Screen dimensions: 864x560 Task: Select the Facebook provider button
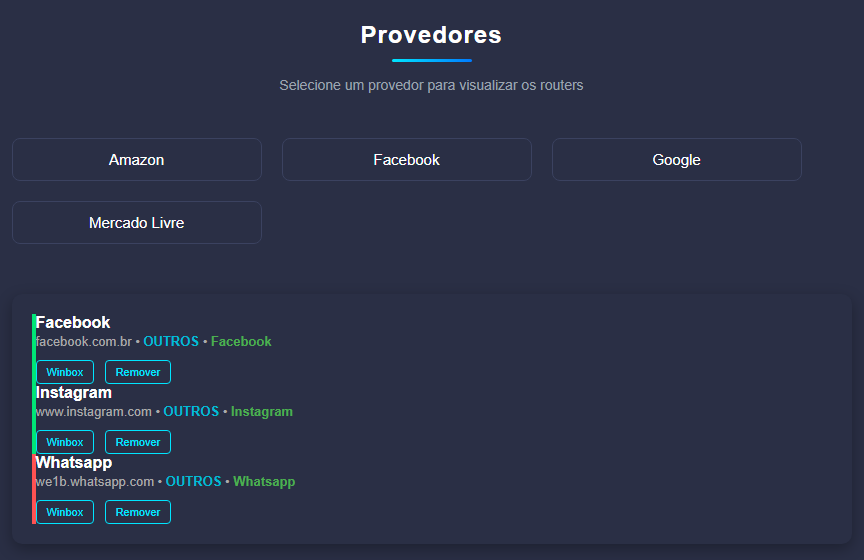[x=406, y=160]
